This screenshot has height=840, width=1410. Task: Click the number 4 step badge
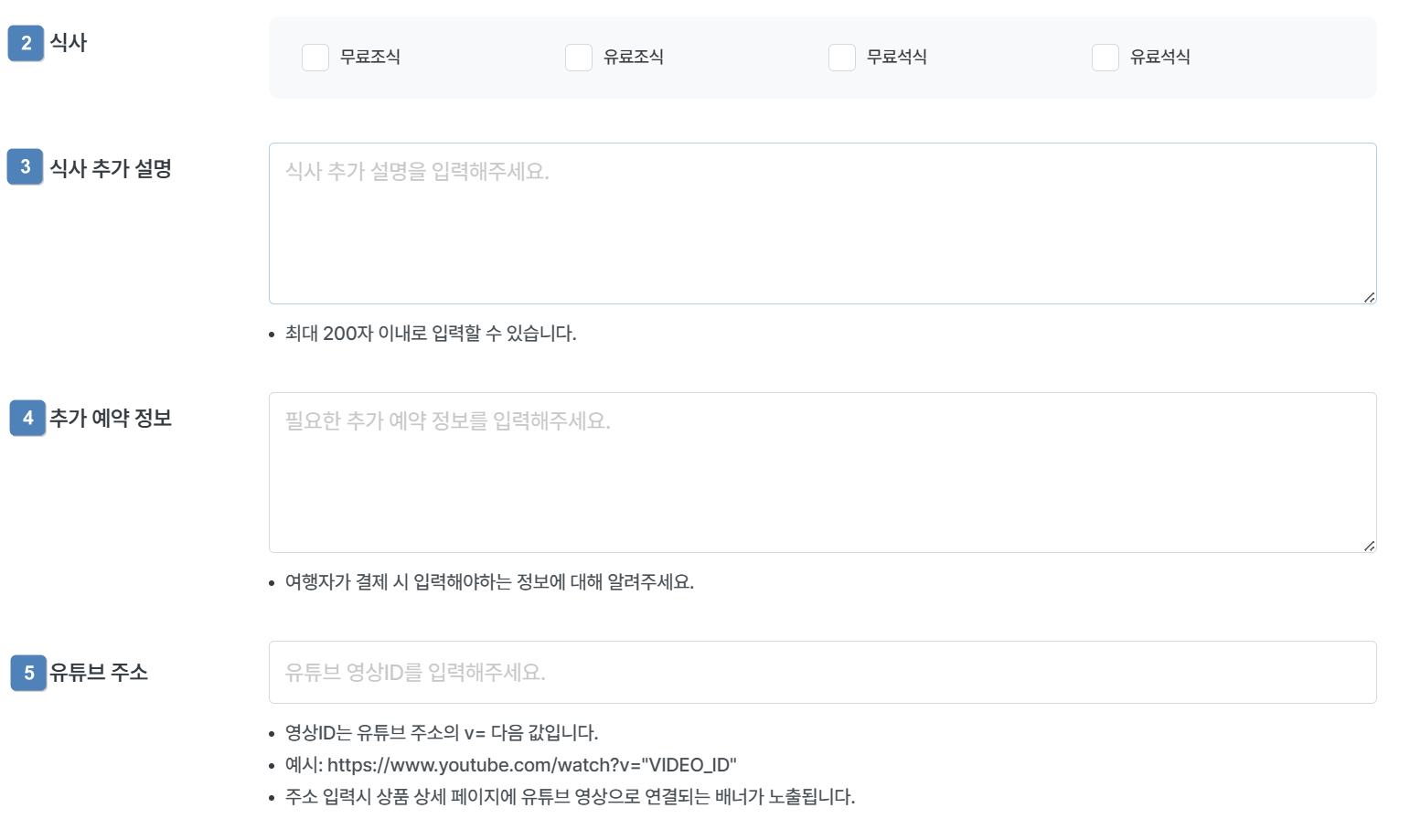coord(27,418)
